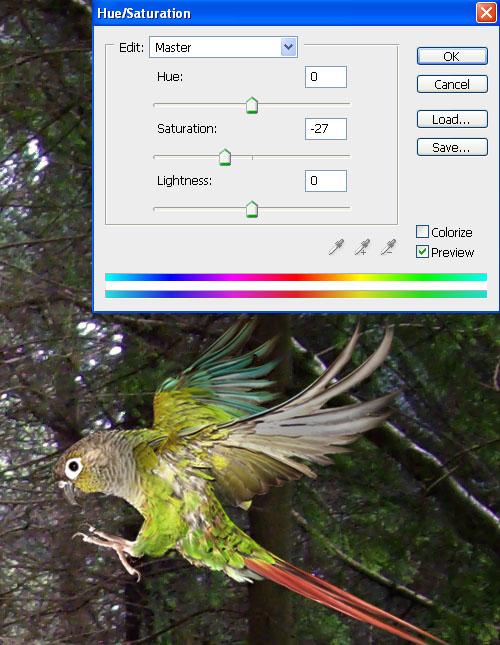Click the Save... button
Viewport: 500px width, 645px height.
pyautogui.click(x=452, y=147)
